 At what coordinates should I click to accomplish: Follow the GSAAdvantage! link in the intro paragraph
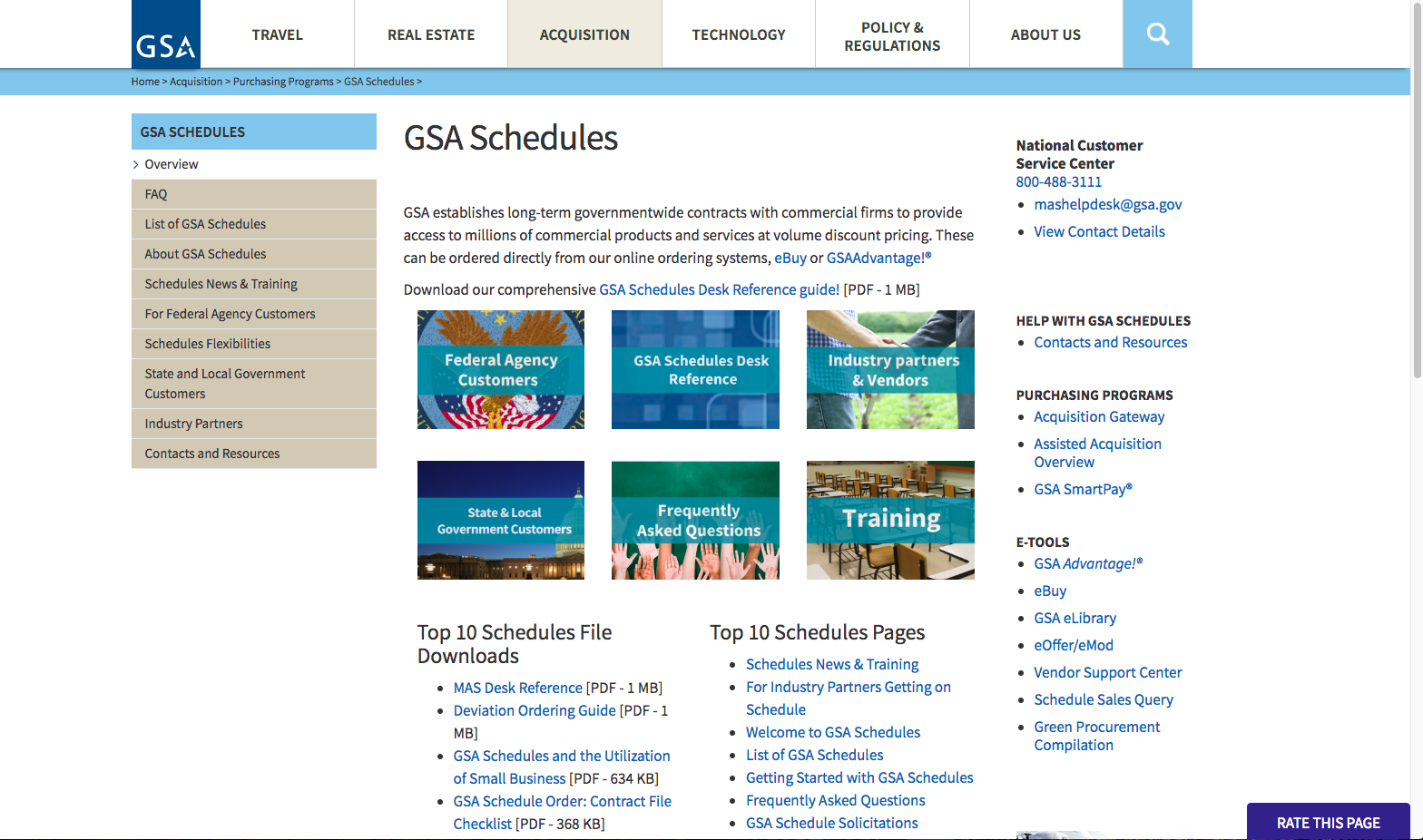(878, 259)
